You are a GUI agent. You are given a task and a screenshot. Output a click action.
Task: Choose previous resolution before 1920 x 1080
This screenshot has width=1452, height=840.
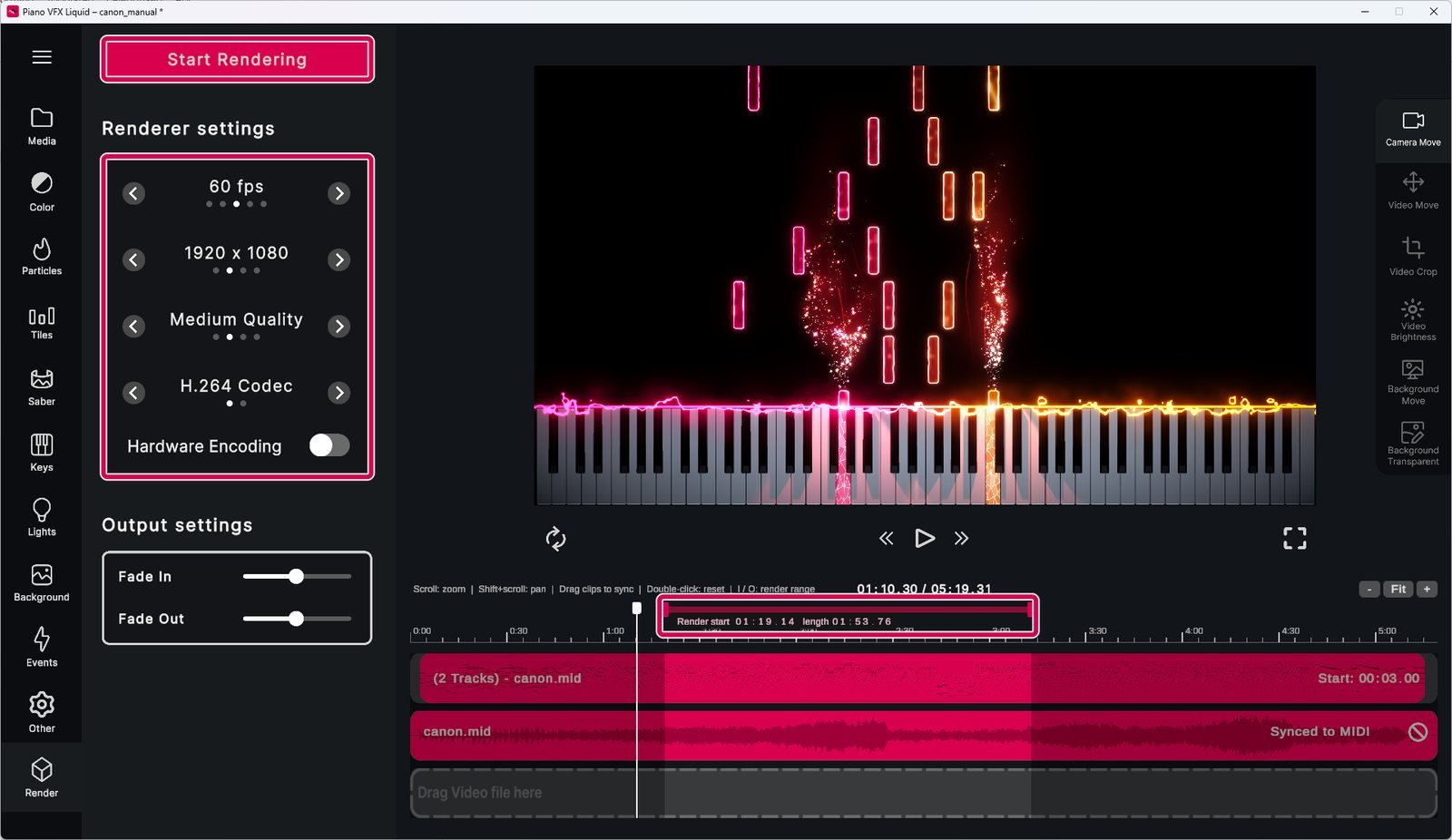coord(133,260)
